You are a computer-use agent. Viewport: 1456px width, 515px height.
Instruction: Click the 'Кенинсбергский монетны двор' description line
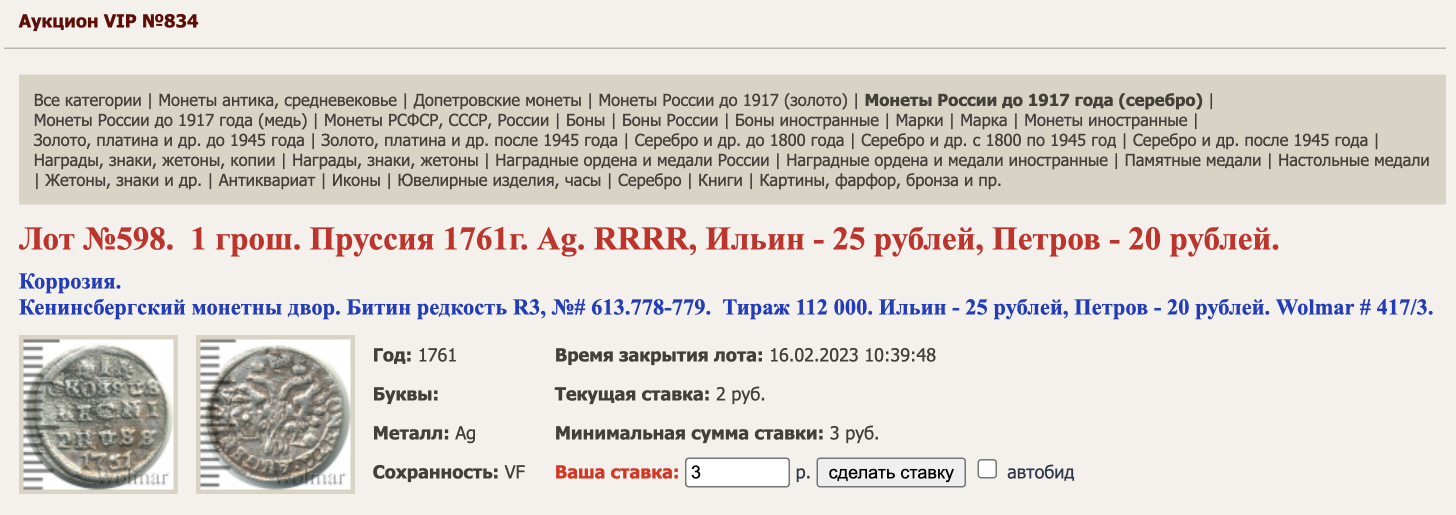point(726,308)
